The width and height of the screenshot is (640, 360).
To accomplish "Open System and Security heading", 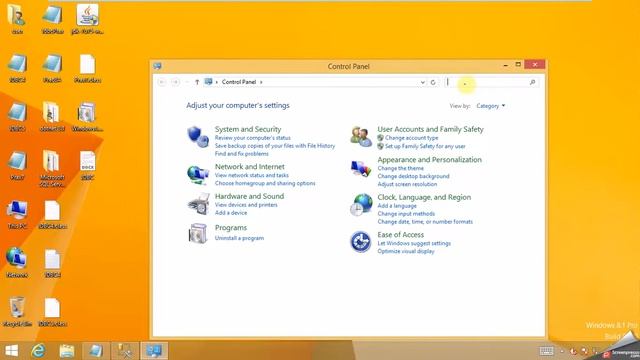I will point(248,129).
